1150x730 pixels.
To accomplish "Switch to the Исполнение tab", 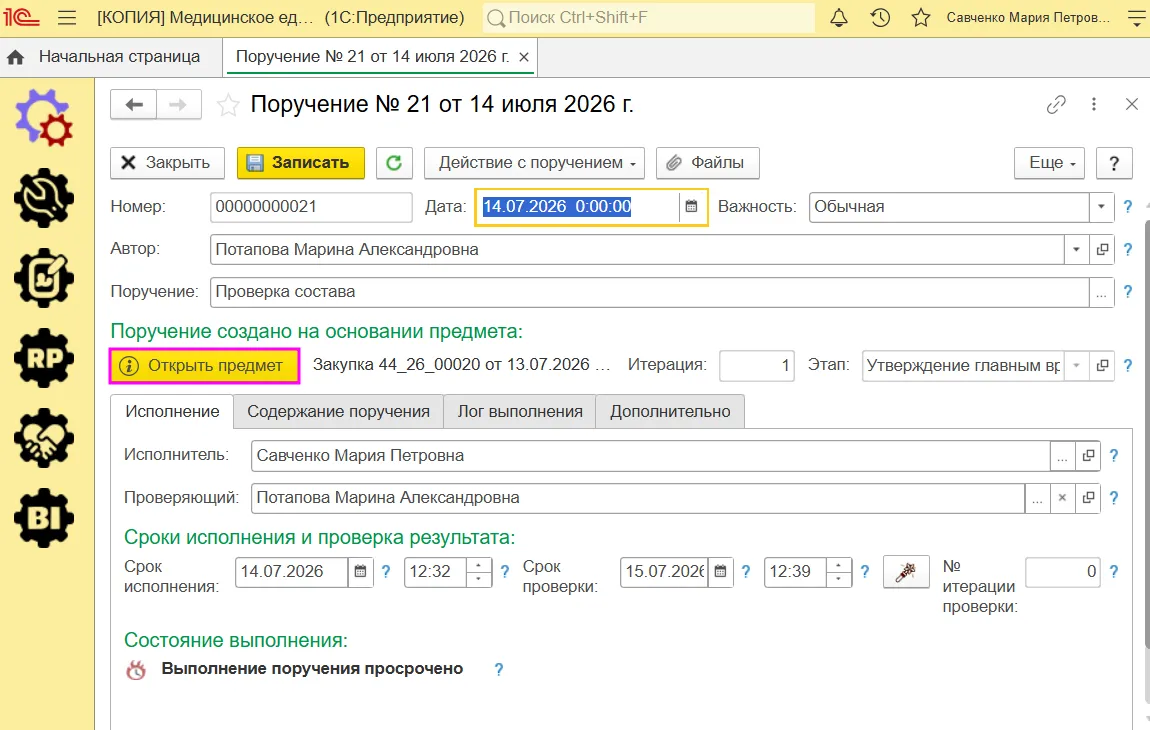I will pyautogui.click(x=172, y=412).
